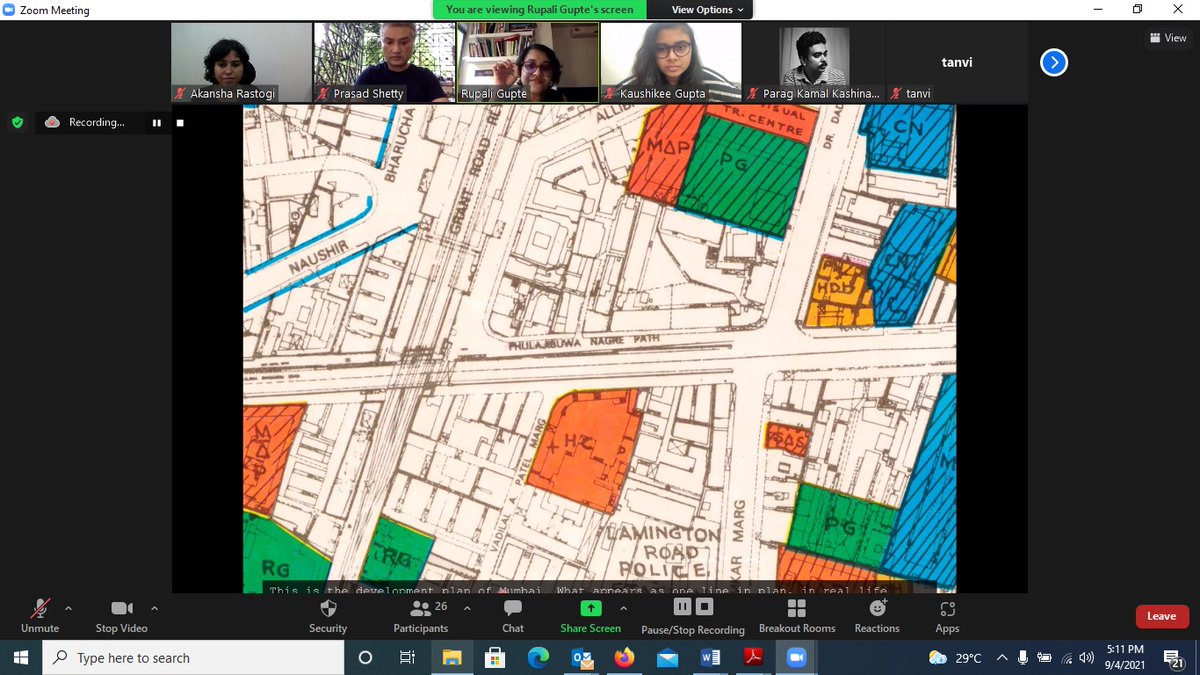Stop recording using top-left indicator button
The image size is (1200, 675).
click(180, 123)
